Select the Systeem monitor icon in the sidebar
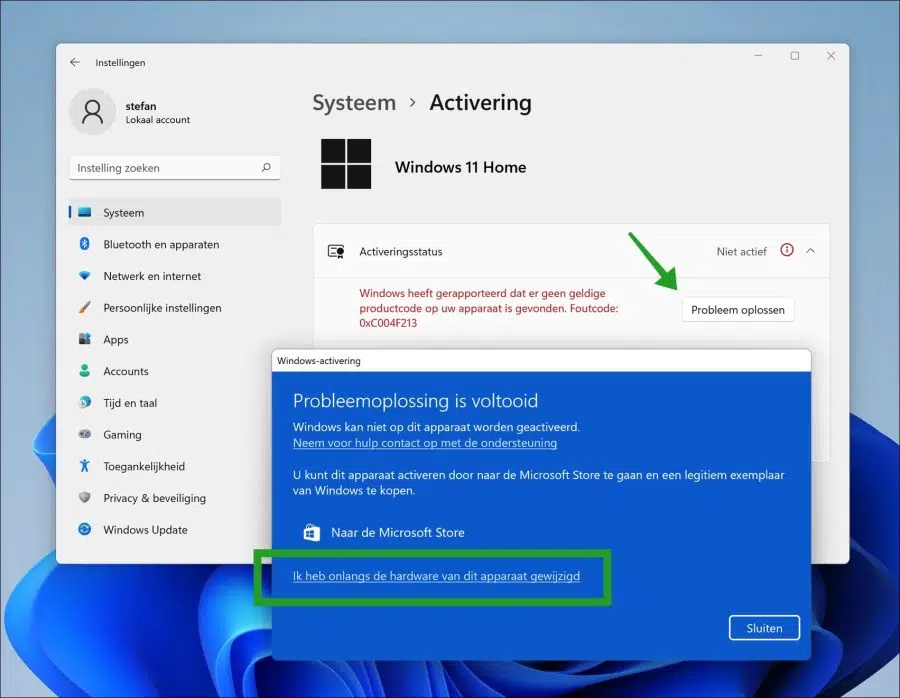This screenshot has width=900, height=698. (85, 212)
